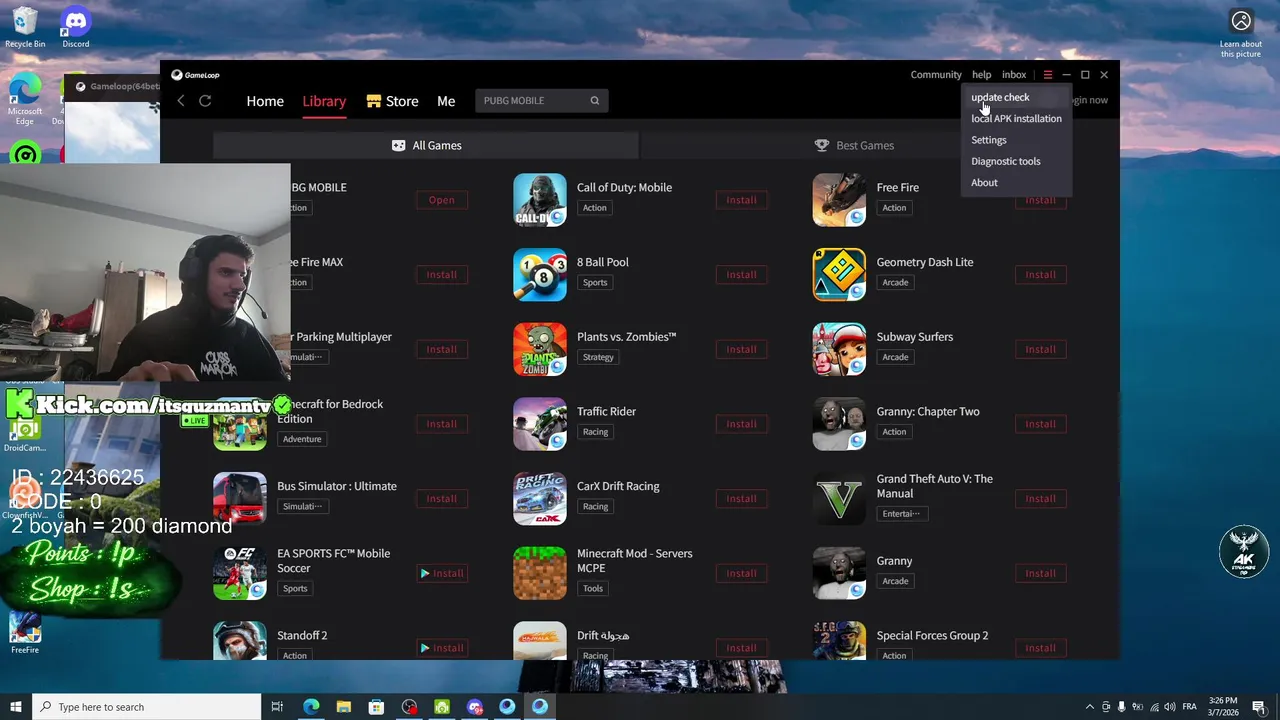Image resolution: width=1280 pixels, height=720 pixels.
Task: Click the Sports tag under 8 Ball Pool
Action: coord(595,283)
